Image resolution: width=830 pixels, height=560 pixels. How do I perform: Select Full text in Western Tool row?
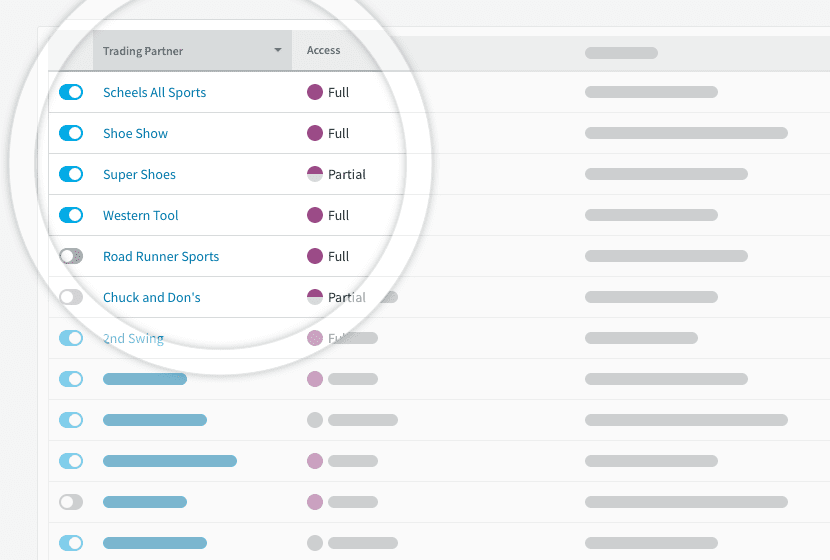coord(338,215)
